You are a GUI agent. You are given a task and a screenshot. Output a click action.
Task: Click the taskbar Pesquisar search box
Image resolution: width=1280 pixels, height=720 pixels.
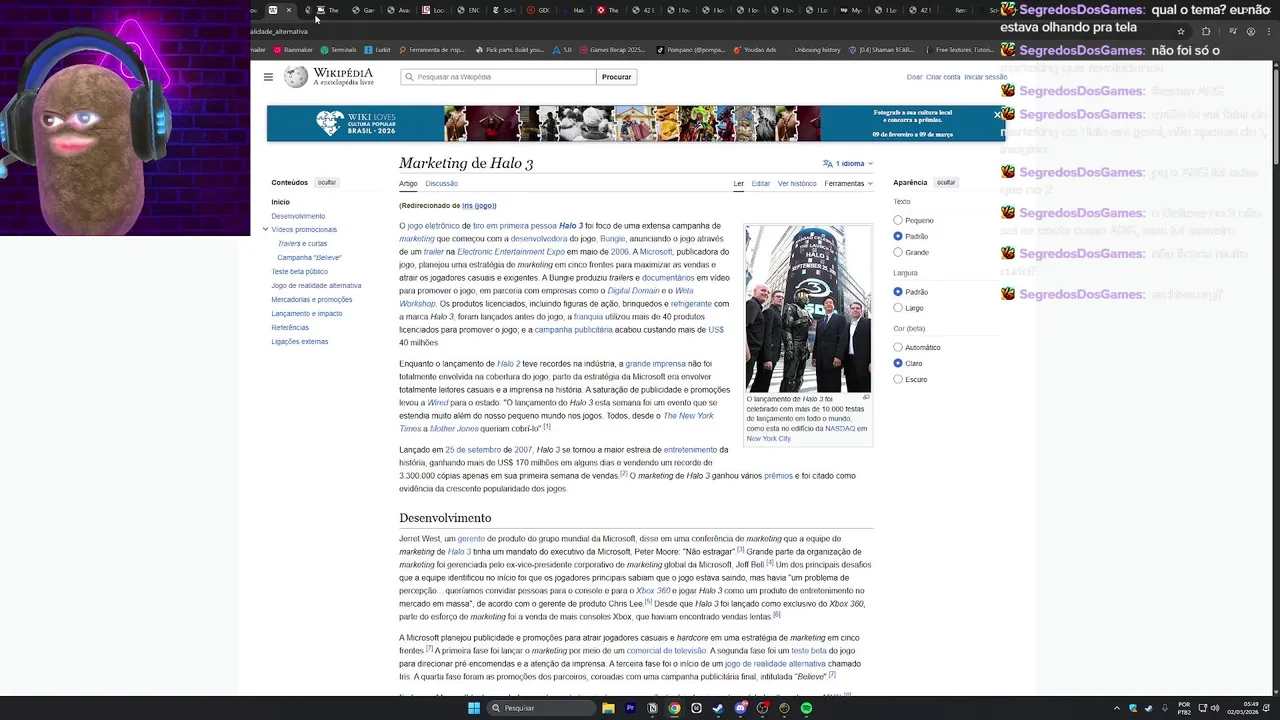[540, 708]
